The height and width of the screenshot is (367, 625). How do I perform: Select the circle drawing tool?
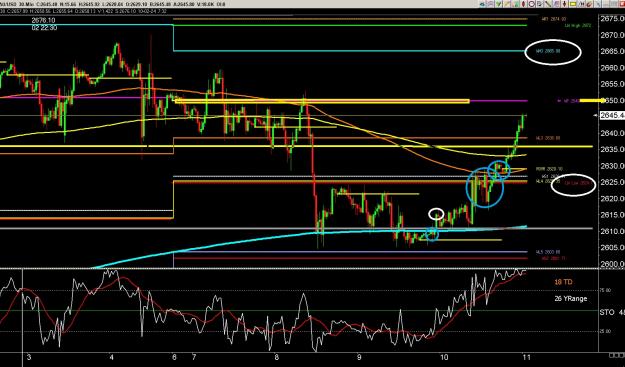tap(531, 4)
